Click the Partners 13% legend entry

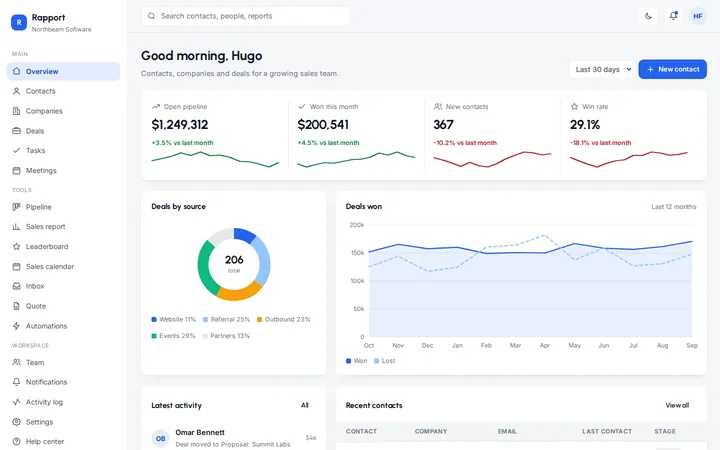click(x=226, y=336)
